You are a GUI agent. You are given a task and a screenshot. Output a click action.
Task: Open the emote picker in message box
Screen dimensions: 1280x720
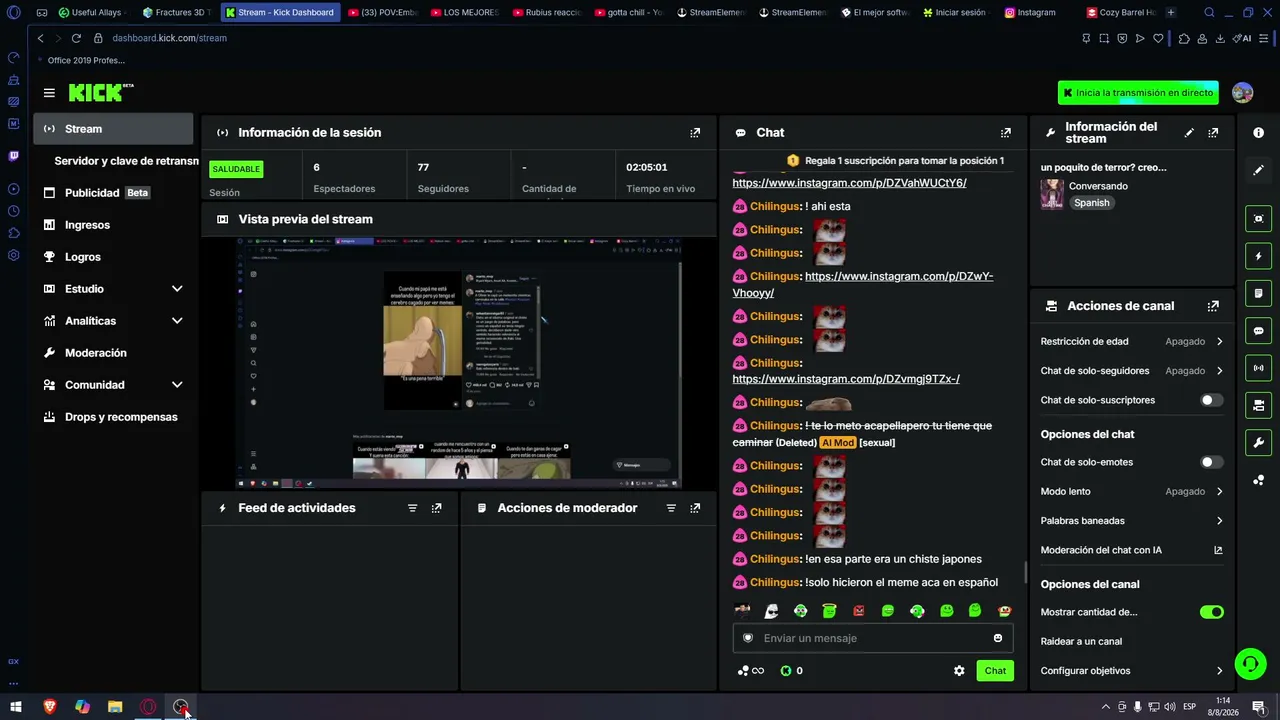998,638
